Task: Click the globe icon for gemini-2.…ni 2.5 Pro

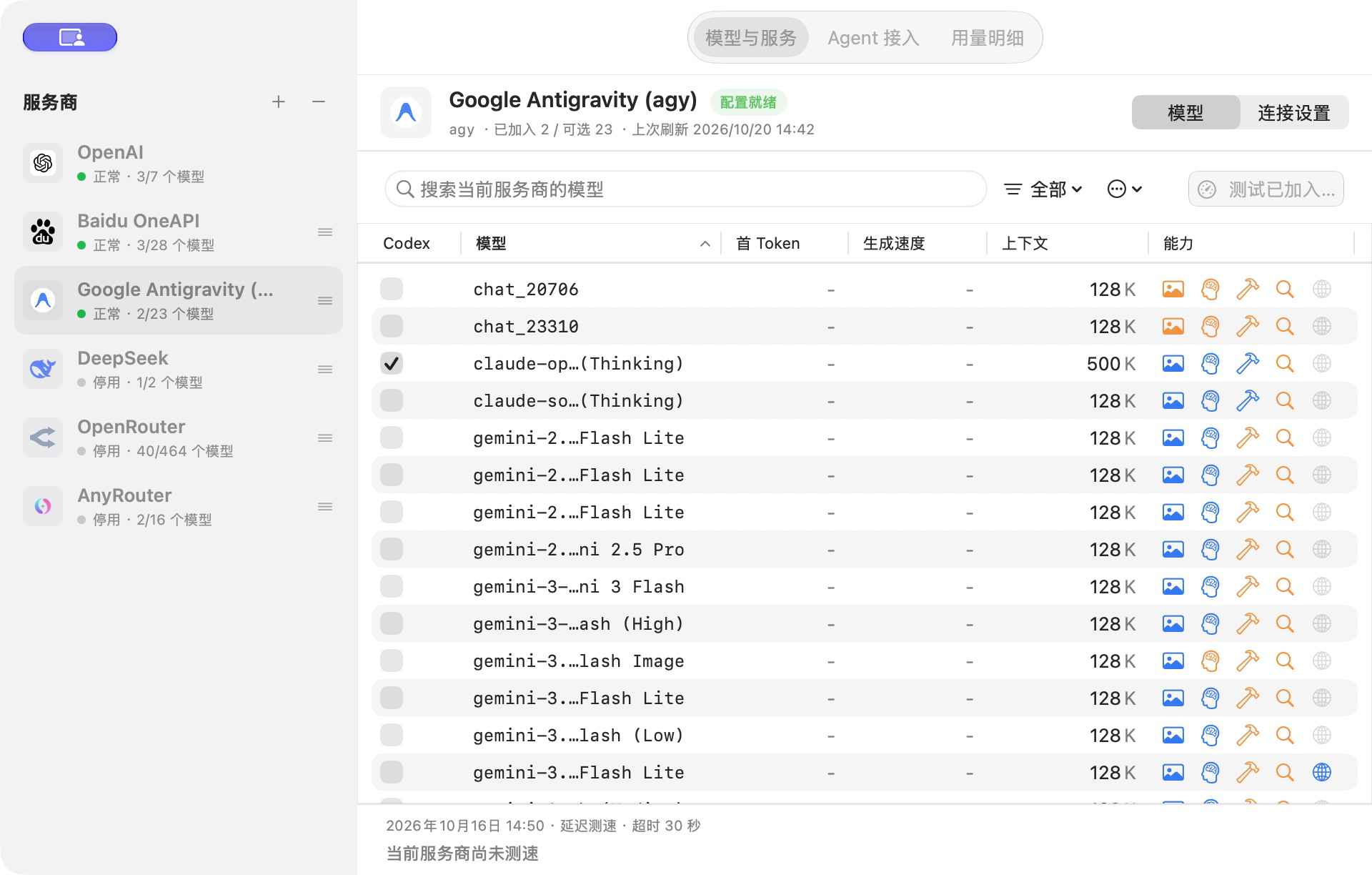Action: pos(1322,550)
